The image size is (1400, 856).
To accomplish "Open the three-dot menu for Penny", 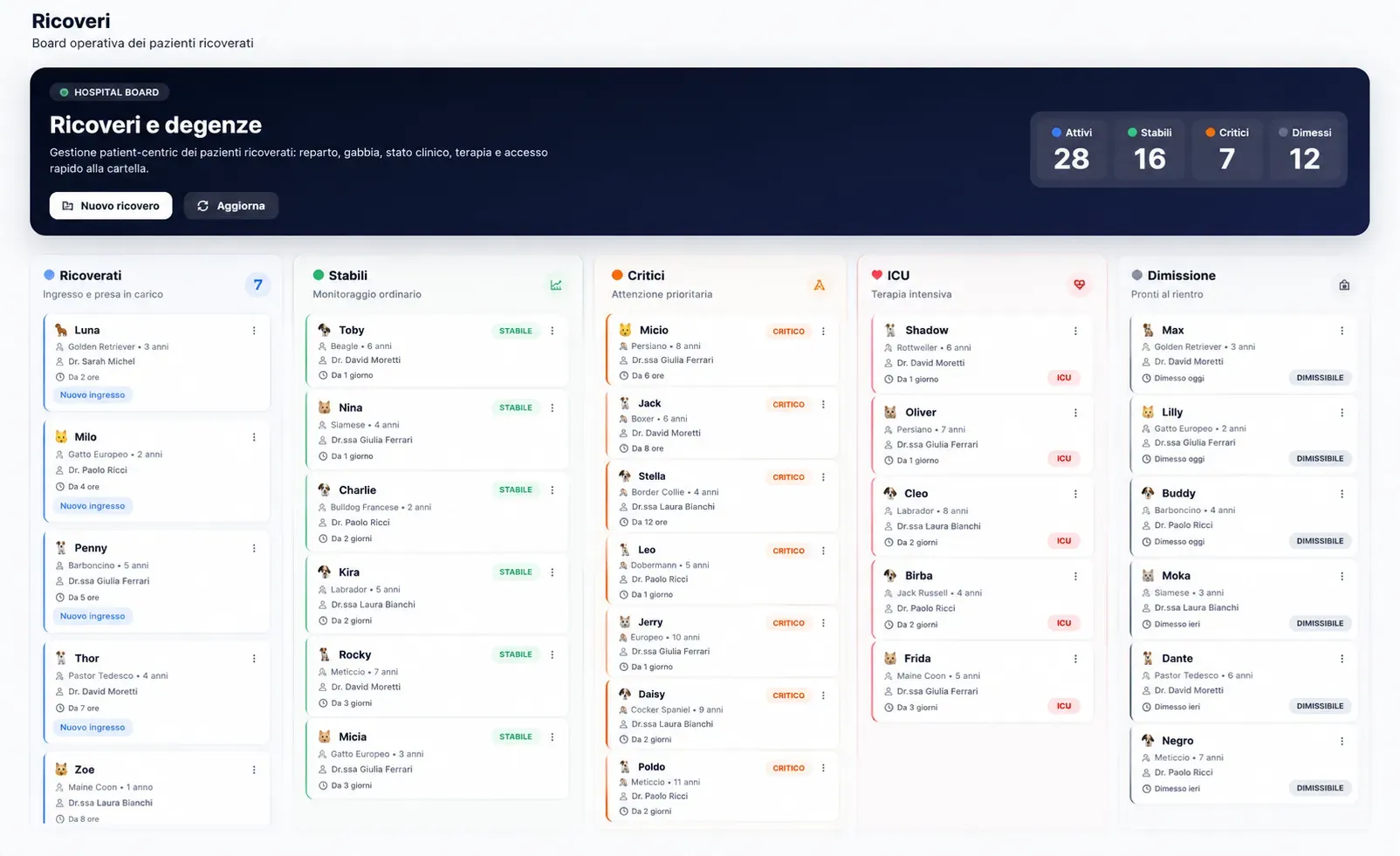I will point(254,549).
